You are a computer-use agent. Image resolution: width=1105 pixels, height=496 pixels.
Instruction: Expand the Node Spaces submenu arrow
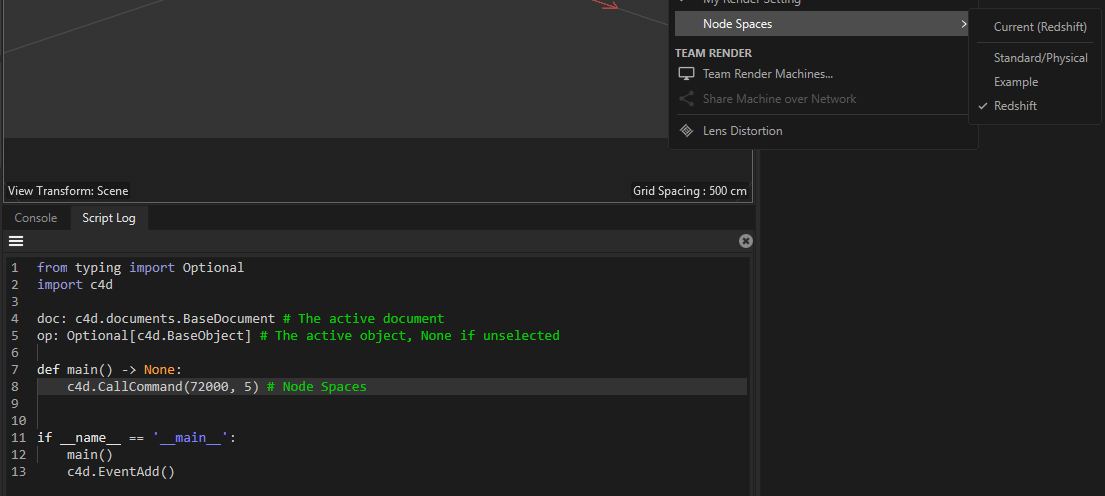click(x=963, y=24)
